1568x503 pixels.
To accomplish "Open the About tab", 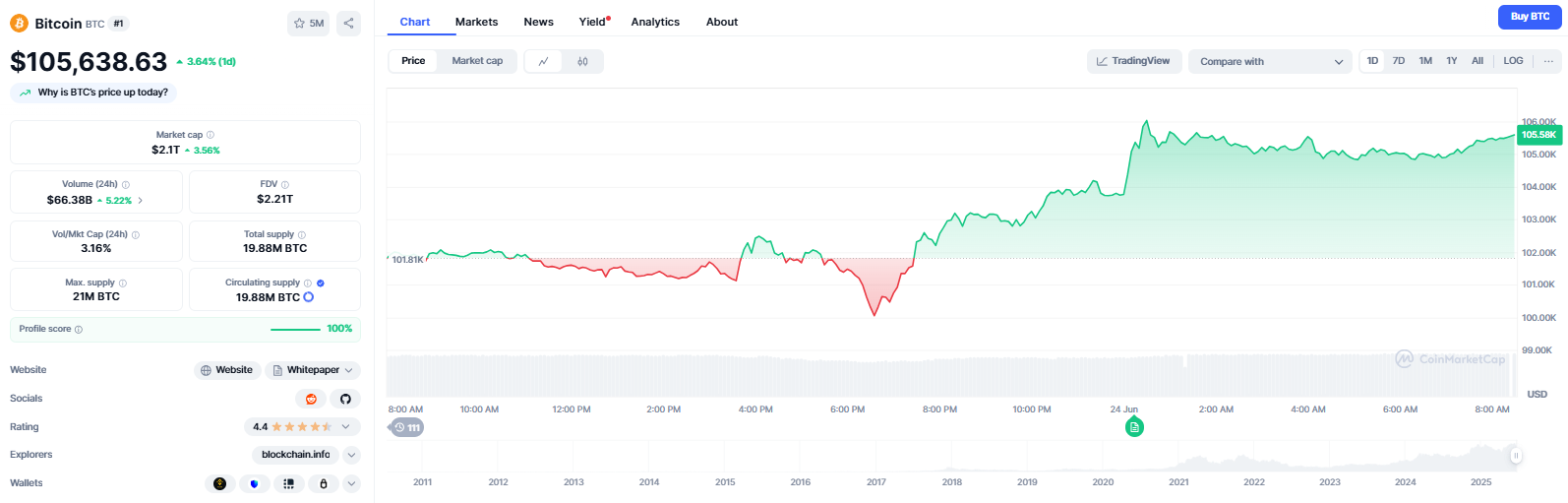I will coord(722,22).
